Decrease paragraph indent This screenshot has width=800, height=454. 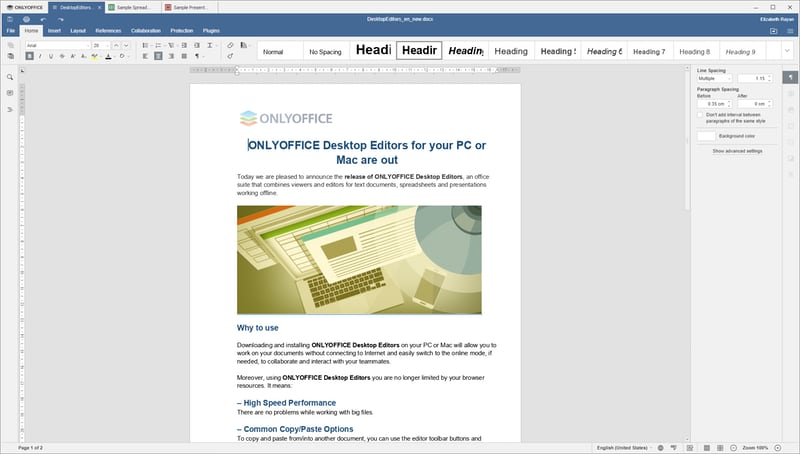[184, 45]
